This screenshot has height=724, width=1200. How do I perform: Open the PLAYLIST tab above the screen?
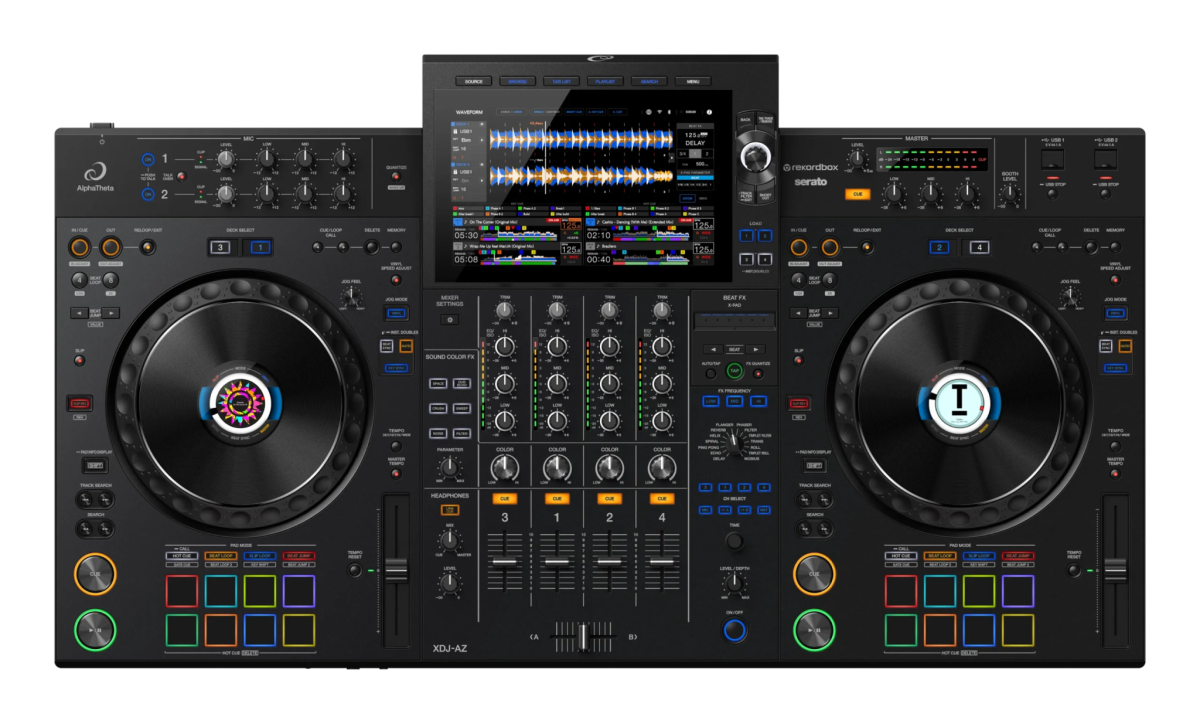(605, 81)
